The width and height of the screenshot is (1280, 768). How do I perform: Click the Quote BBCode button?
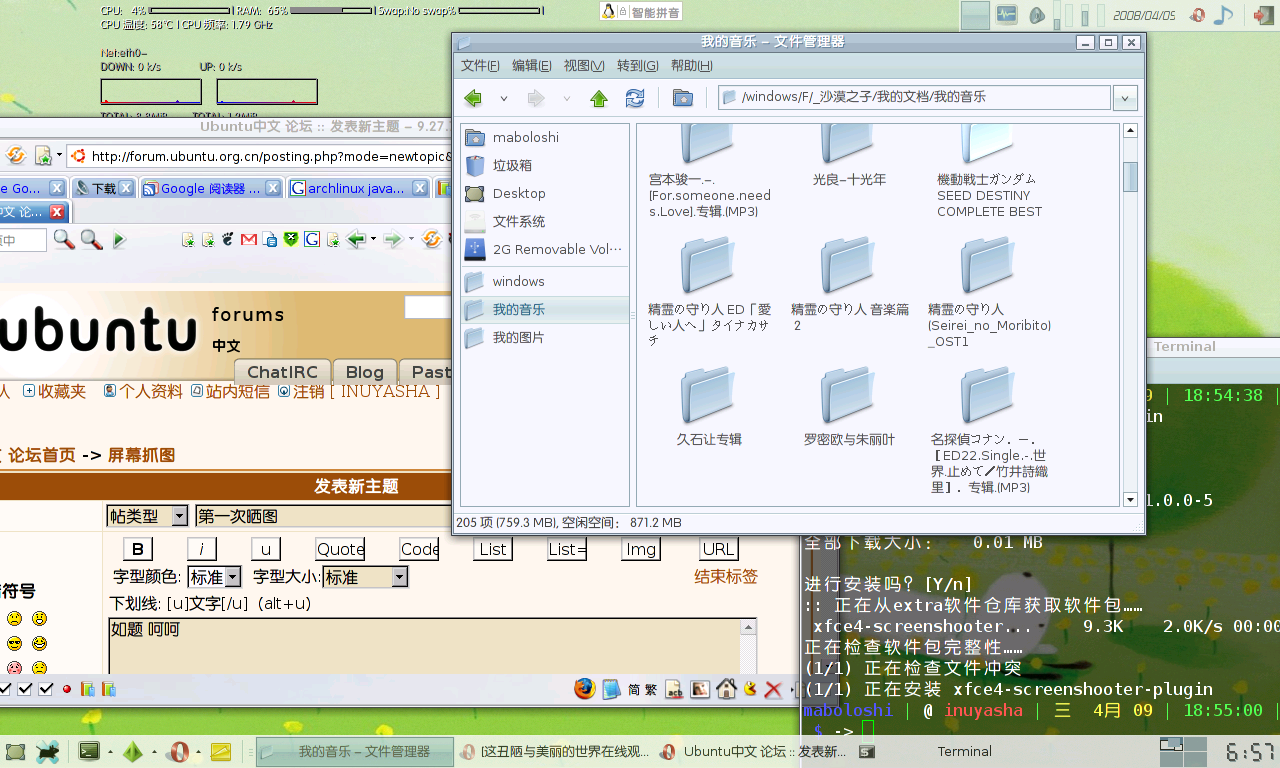click(x=341, y=549)
